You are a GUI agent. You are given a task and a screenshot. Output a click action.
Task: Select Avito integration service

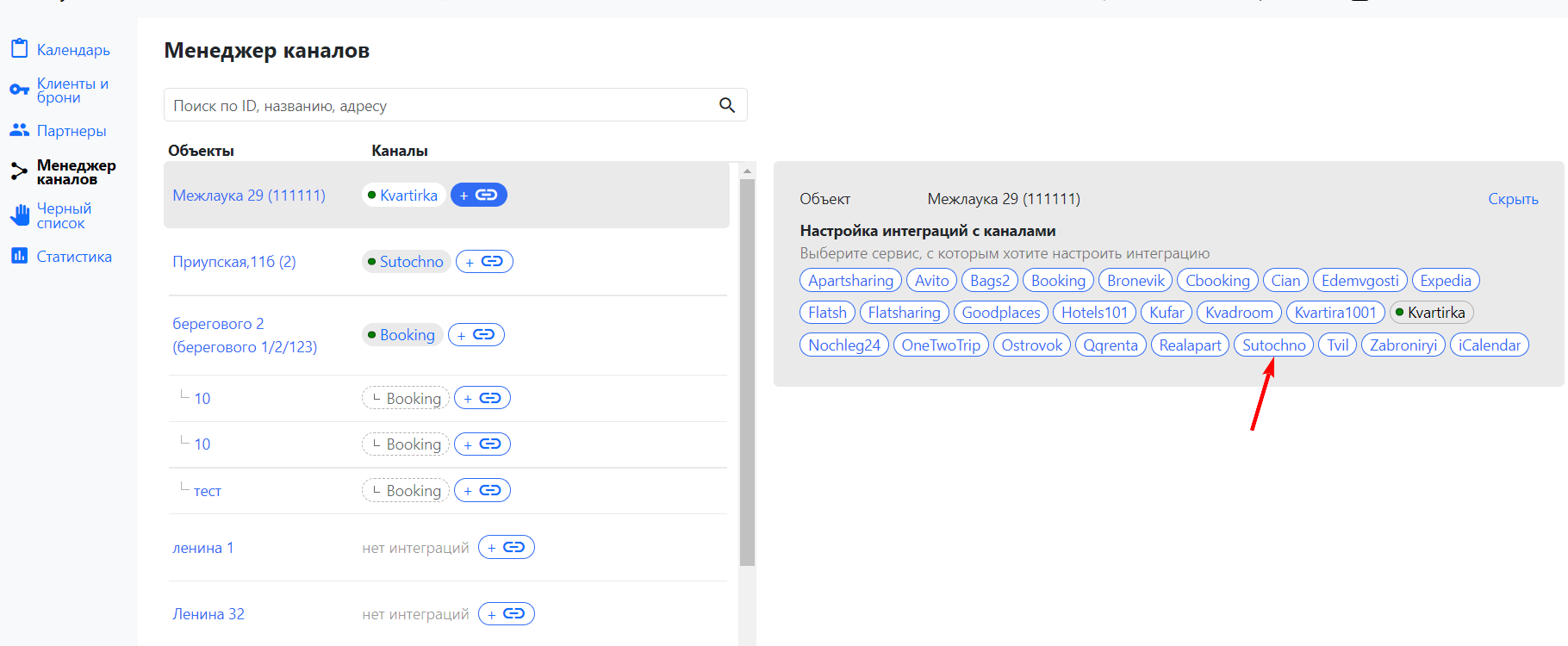(932, 280)
